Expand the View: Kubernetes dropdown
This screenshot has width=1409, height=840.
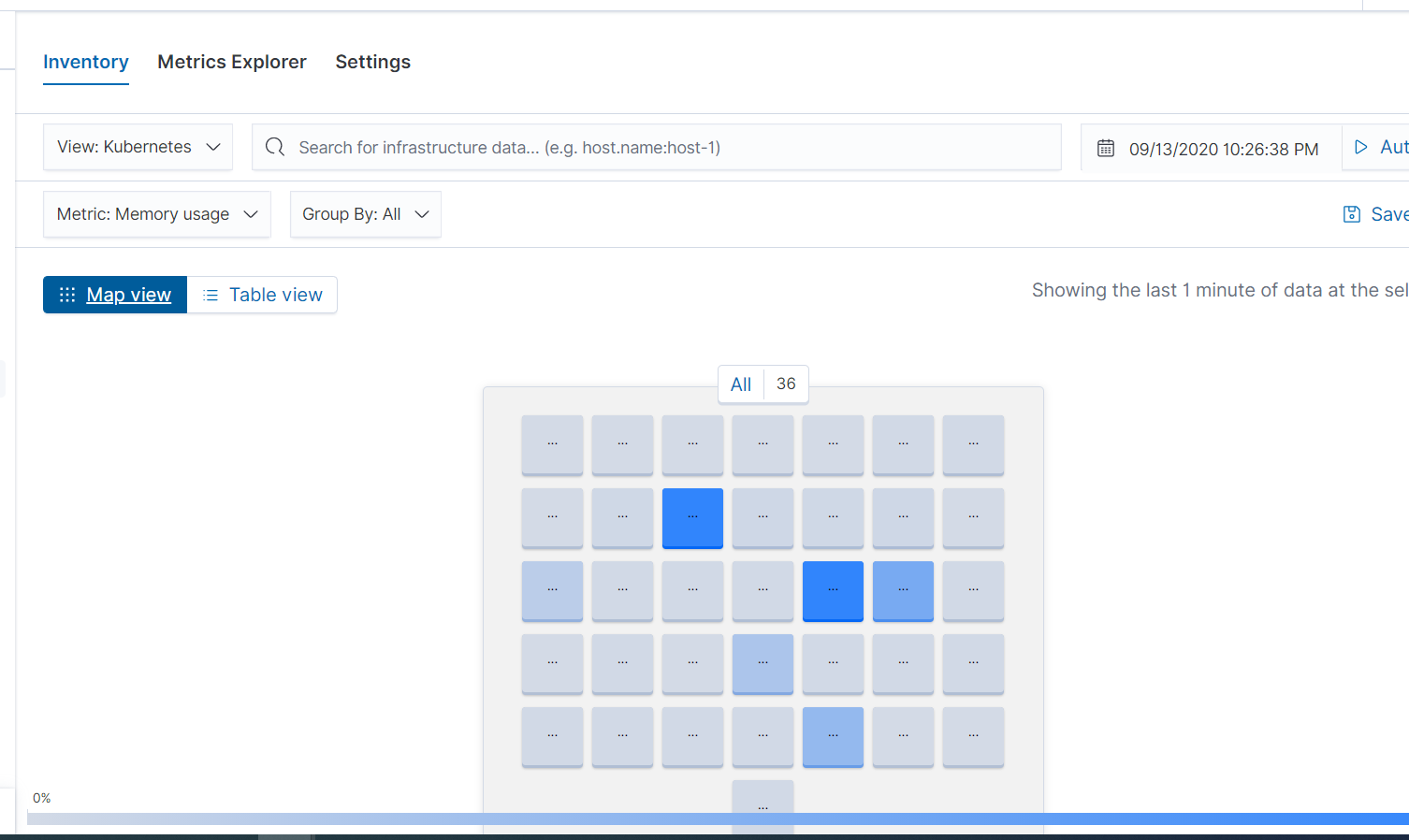[x=138, y=147]
